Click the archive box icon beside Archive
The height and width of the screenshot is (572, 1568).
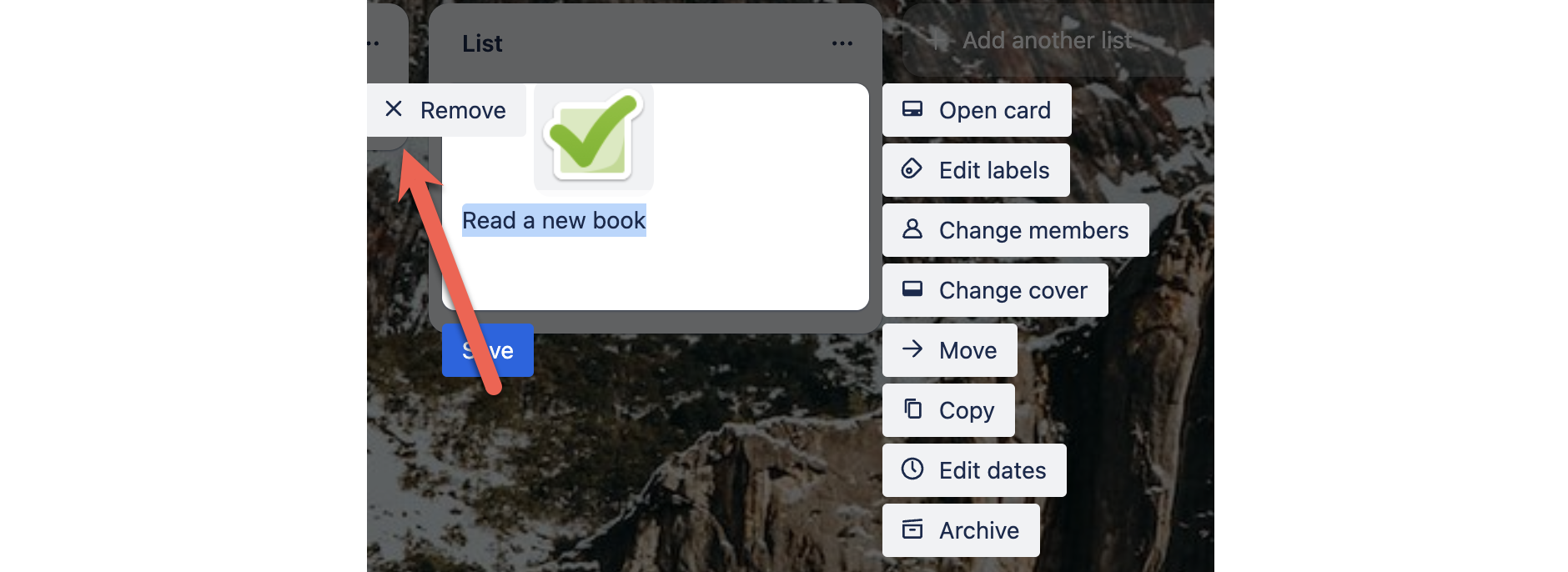tap(914, 529)
